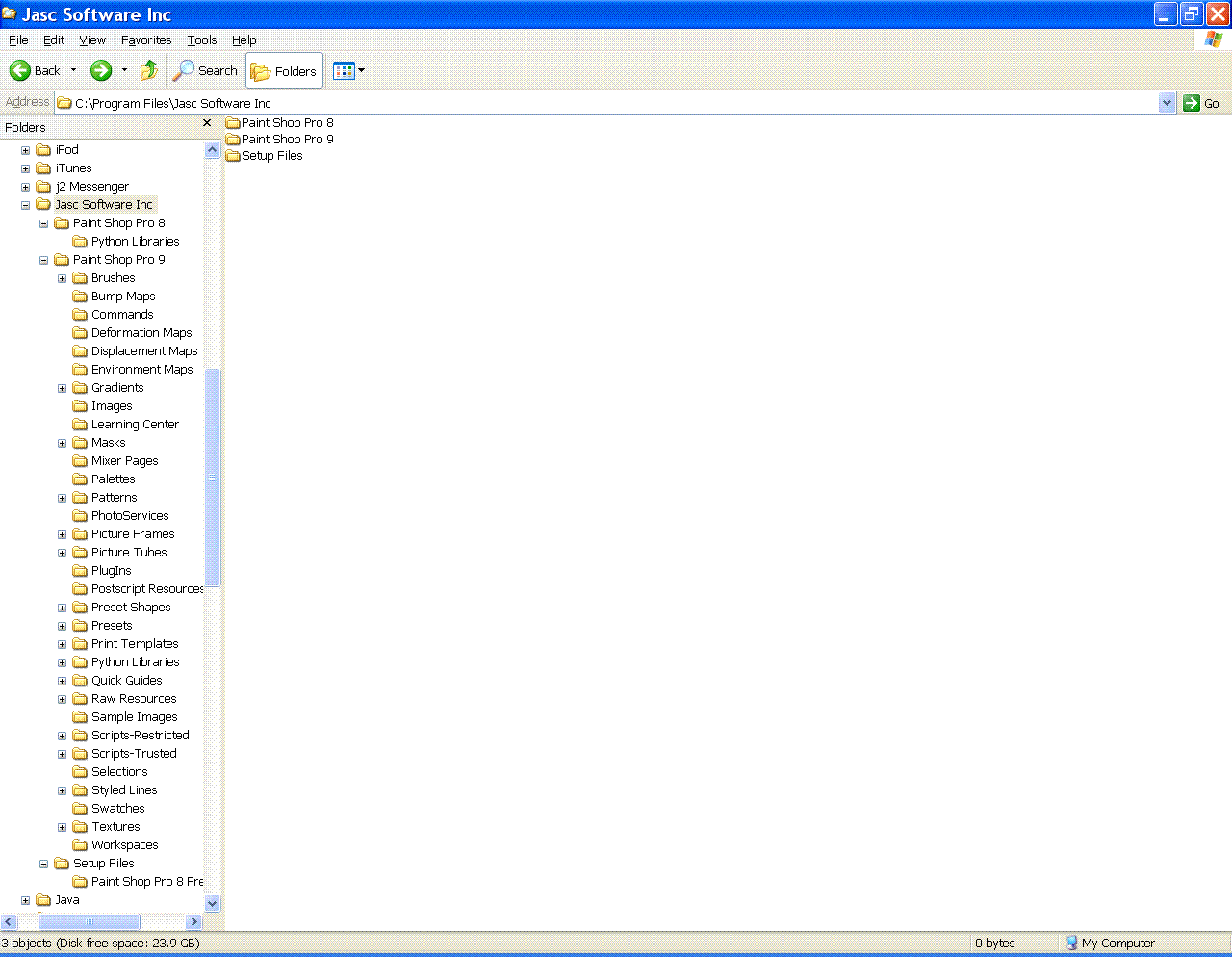Open the Help menu

pos(244,39)
